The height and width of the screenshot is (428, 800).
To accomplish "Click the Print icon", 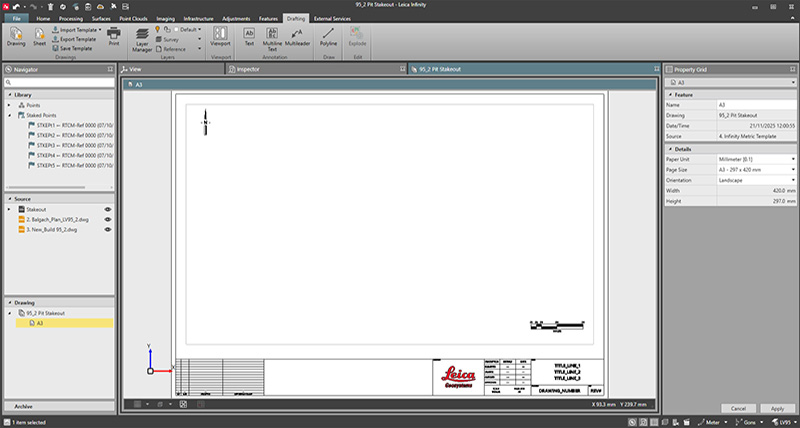I will pyautogui.click(x=114, y=37).
